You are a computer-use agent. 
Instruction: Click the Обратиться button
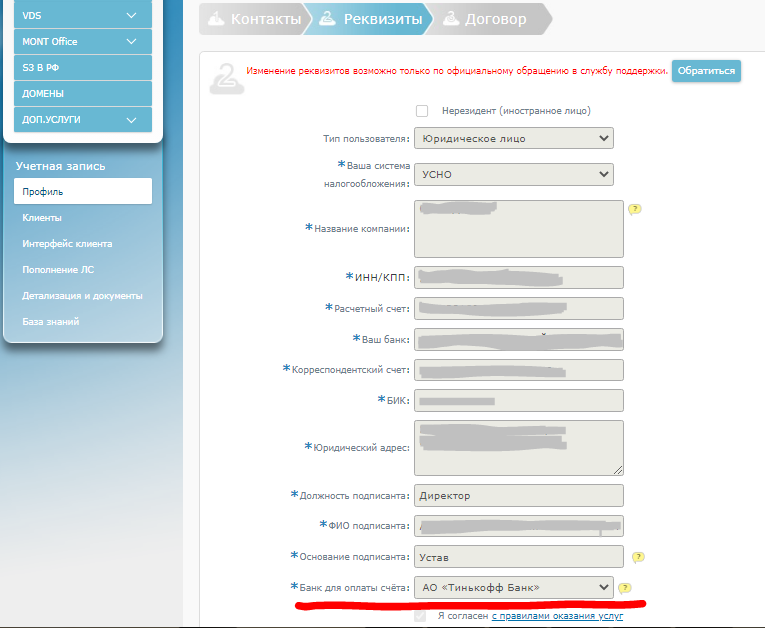tap(706, 70)
